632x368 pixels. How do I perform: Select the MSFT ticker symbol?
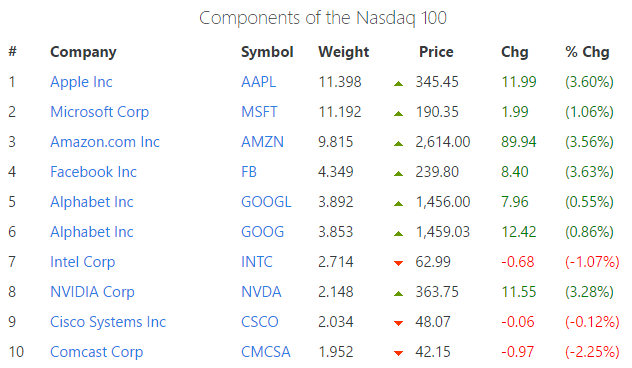(x=259, y=112)
